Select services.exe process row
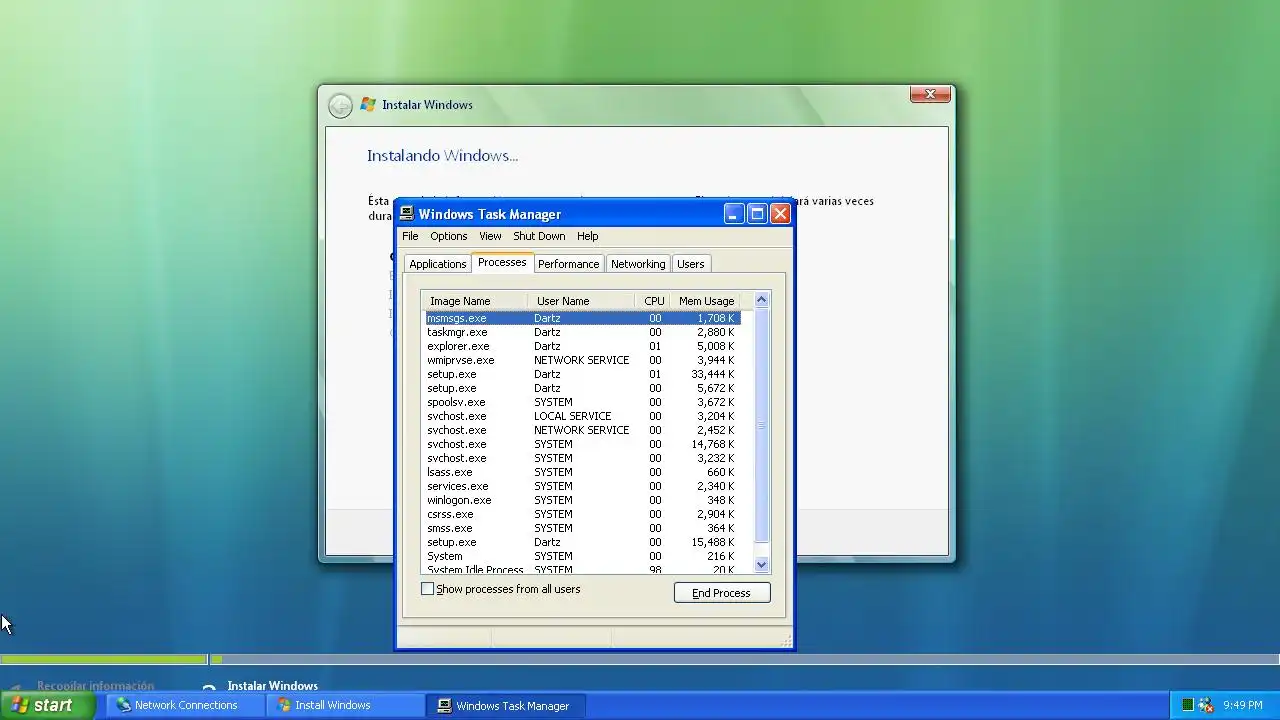This screenshot has width=1280, height=720. 583,486
